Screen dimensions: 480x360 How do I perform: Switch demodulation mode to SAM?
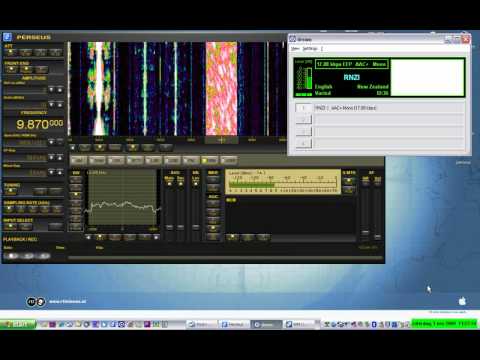(x=97, y=160)
